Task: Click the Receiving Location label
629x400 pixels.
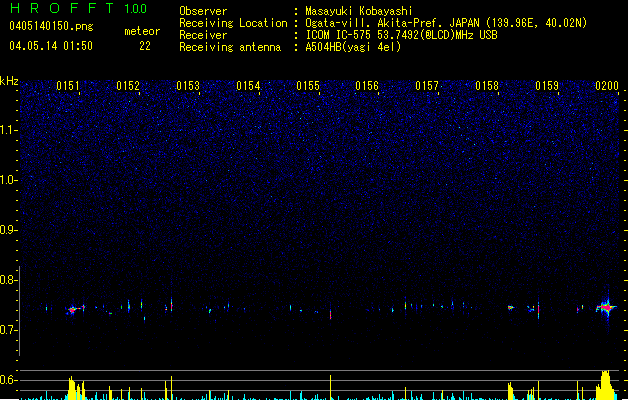Action: [233, 23]
